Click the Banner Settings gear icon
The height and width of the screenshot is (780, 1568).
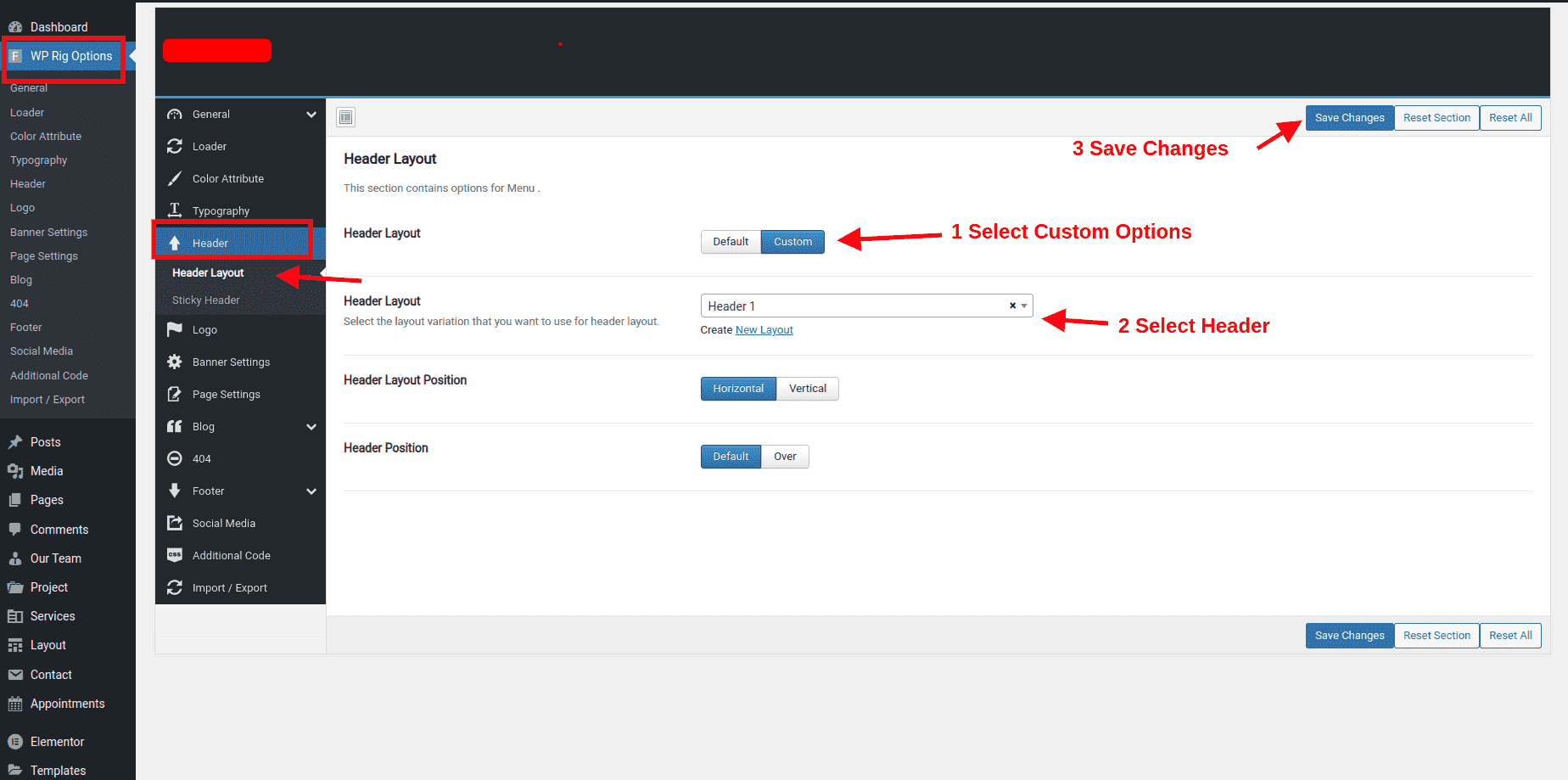pyautogui.click(x=175, y=362)
